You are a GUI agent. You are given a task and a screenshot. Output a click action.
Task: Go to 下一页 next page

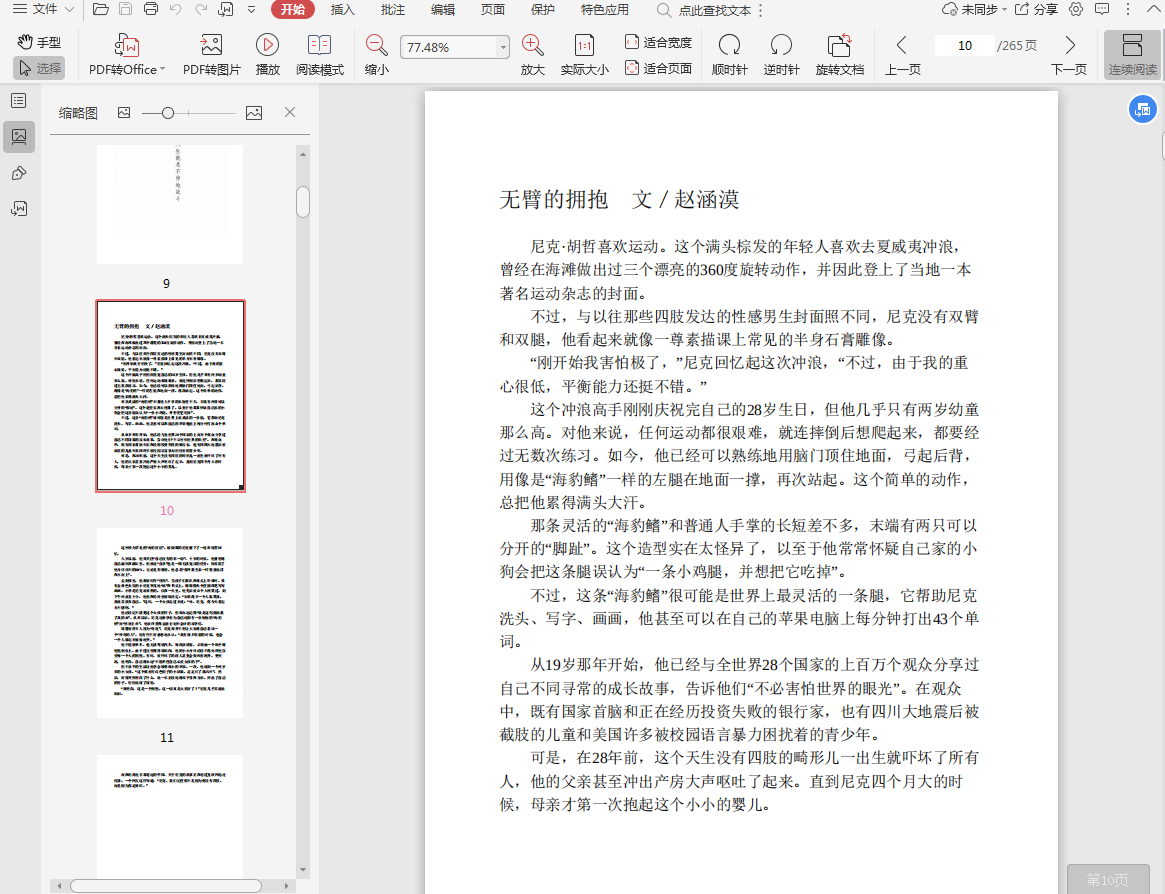coord(1069,55)
